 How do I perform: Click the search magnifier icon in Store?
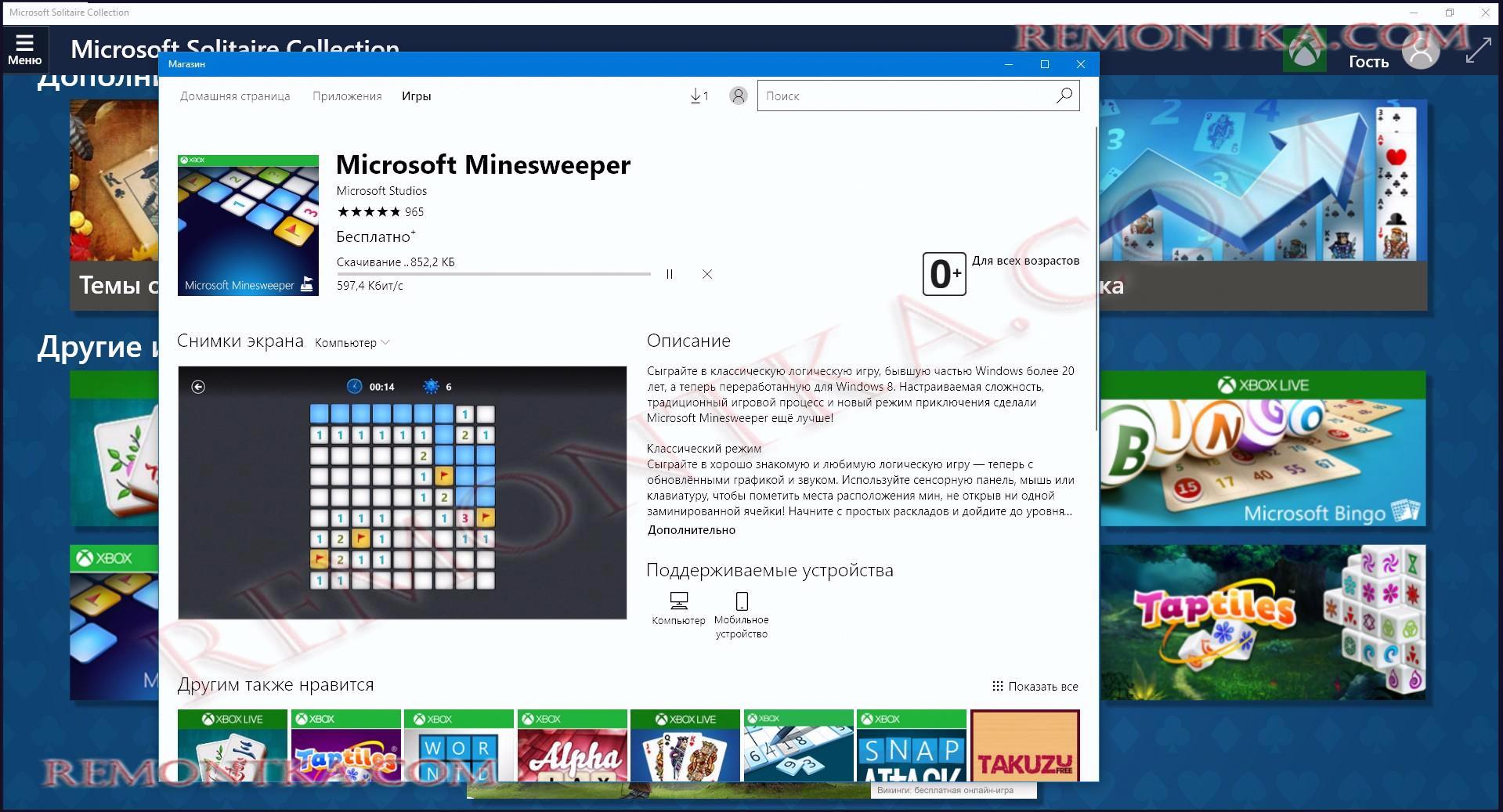1064,96
